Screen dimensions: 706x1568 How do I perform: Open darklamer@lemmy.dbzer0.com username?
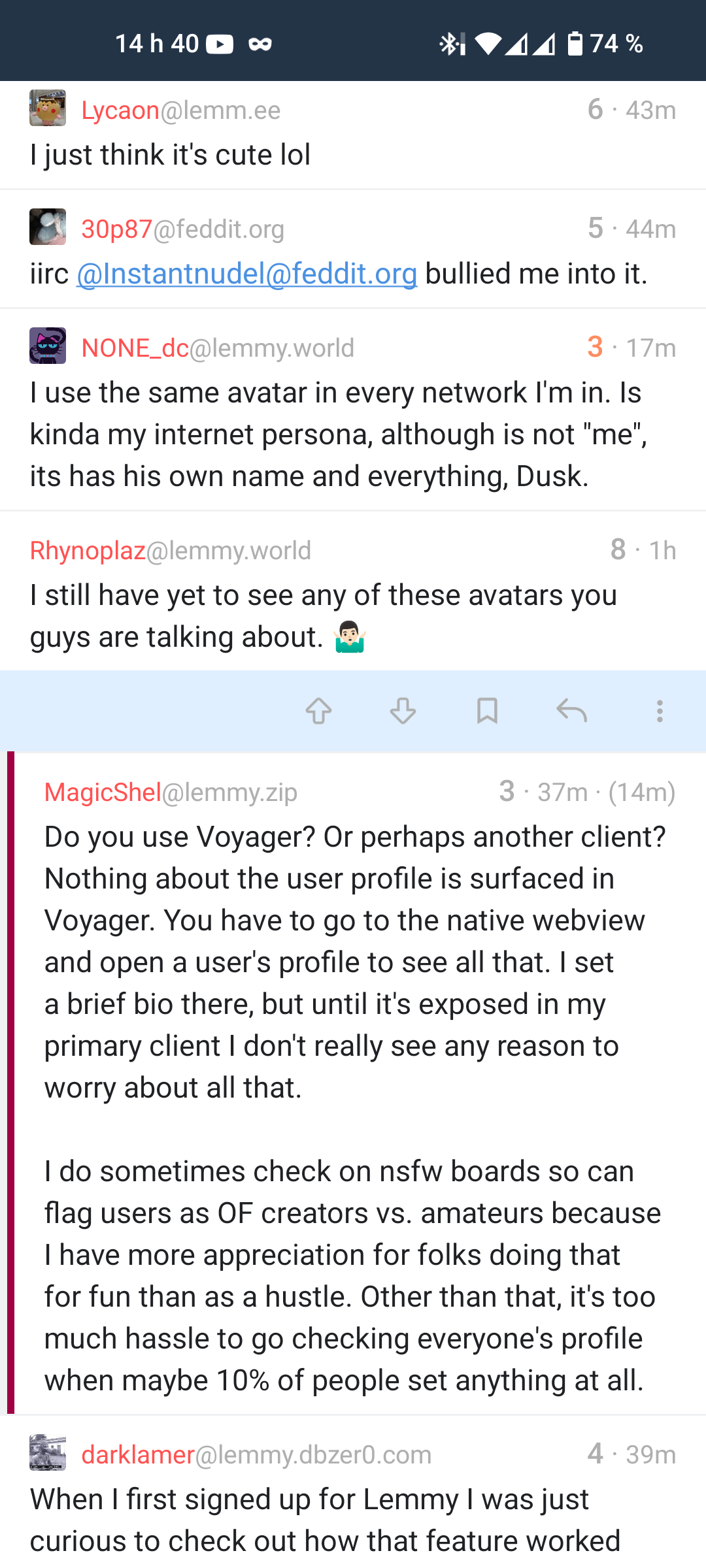tap(256, 1455)
